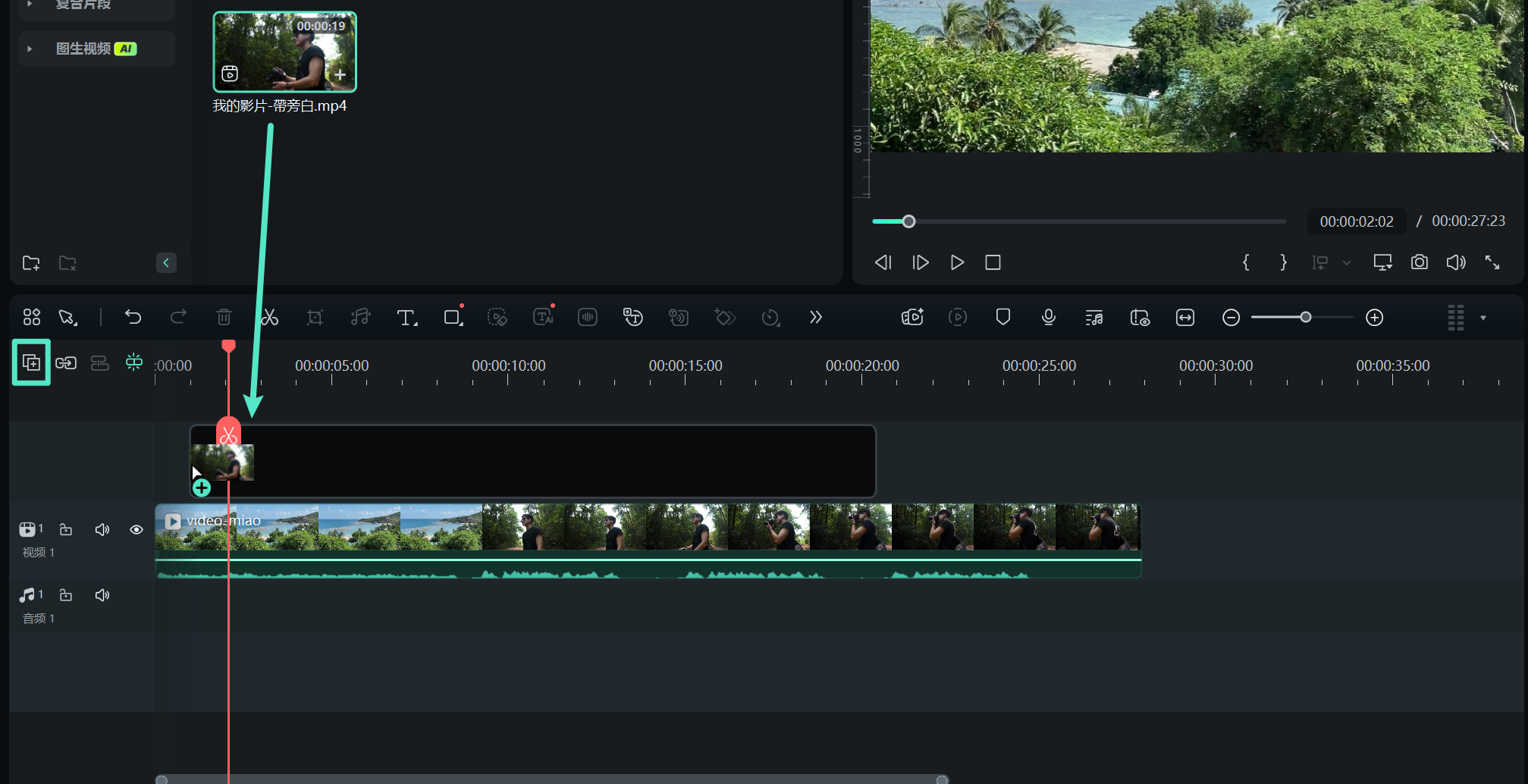The image size is (1528, 784).
Task: Click the render preview circle icon
Action: click(958, 317)
